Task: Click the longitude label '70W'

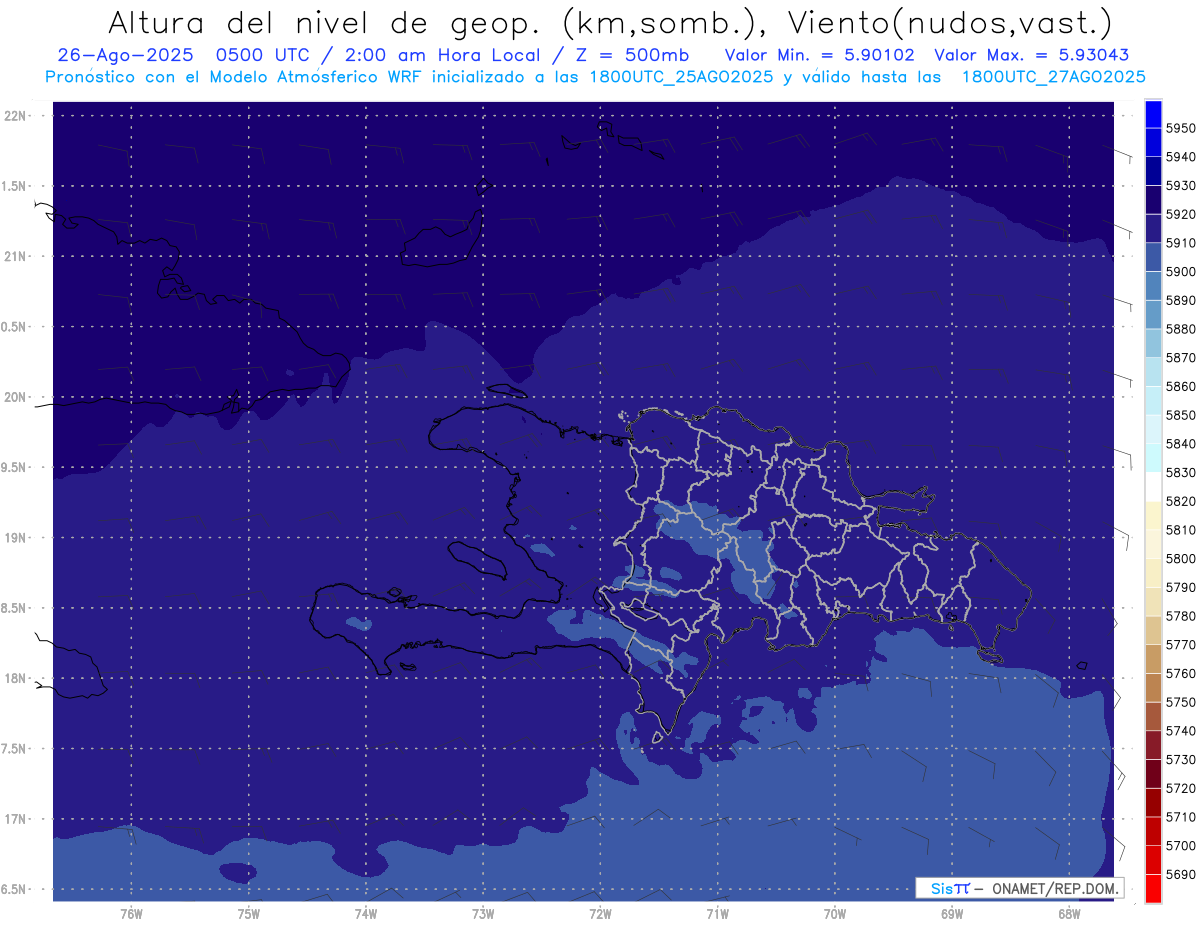Action: pyautogui.click(x=834, y=914)
